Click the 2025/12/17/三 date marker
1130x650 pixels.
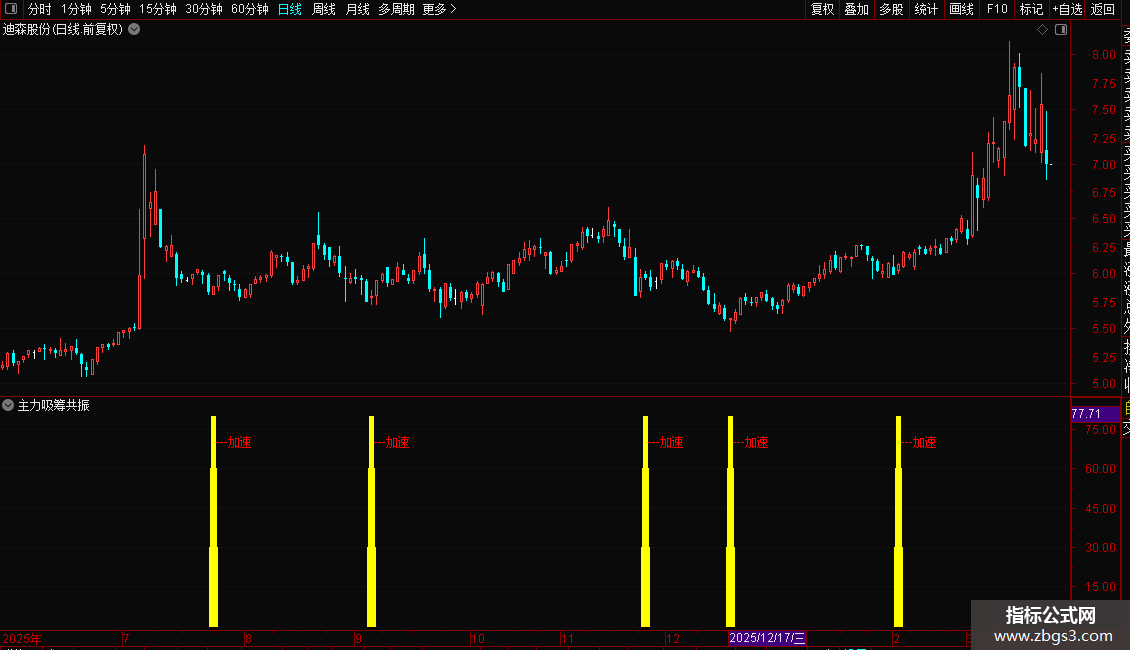click(767, 638)
